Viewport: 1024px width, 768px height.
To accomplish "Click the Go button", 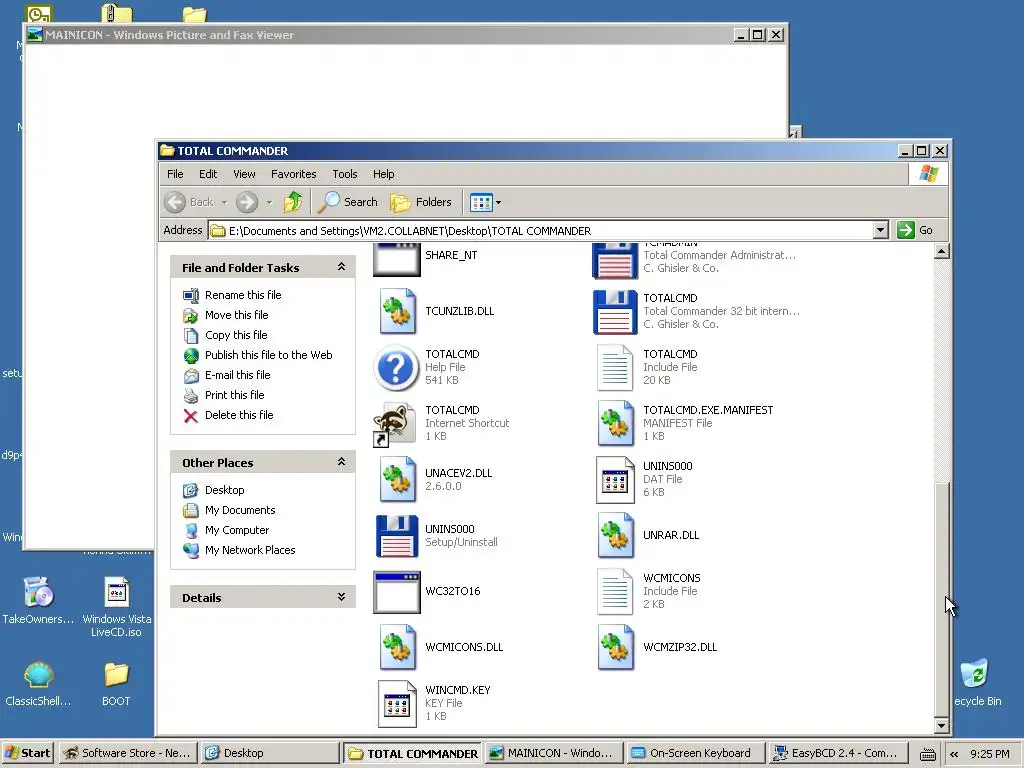I will click(915, 230).
